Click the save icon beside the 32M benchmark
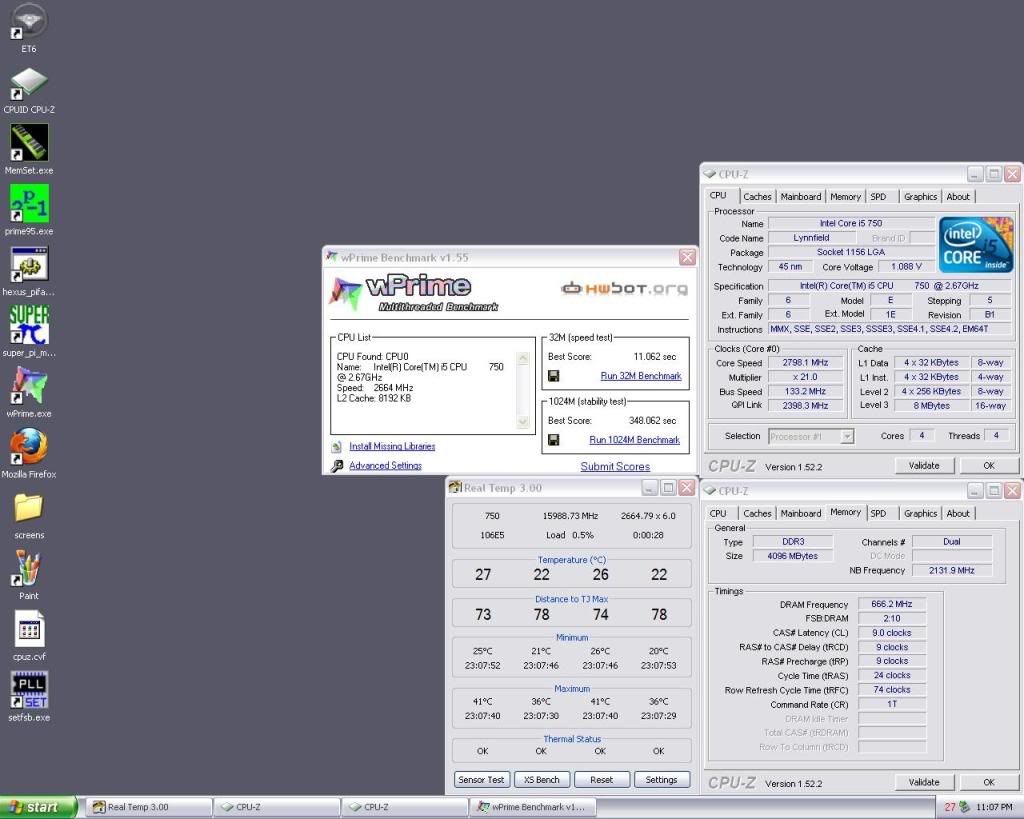The image size is (1024, 819). [553, 376]
